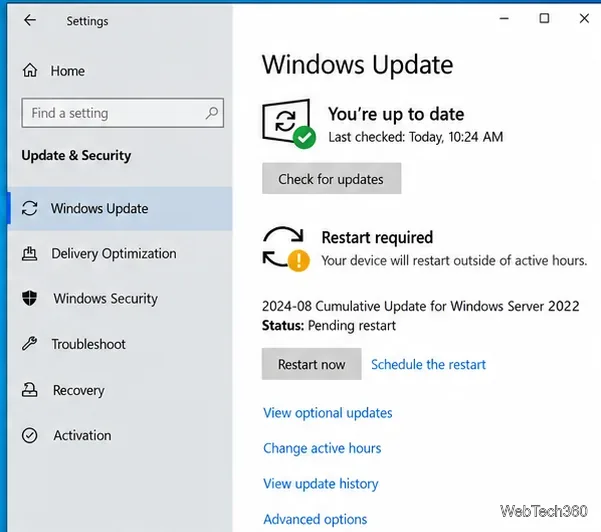Click the Troubleshoot wrench icon
Image resolution: width=601 pixels, height=532 pixels.
[30, 344]
